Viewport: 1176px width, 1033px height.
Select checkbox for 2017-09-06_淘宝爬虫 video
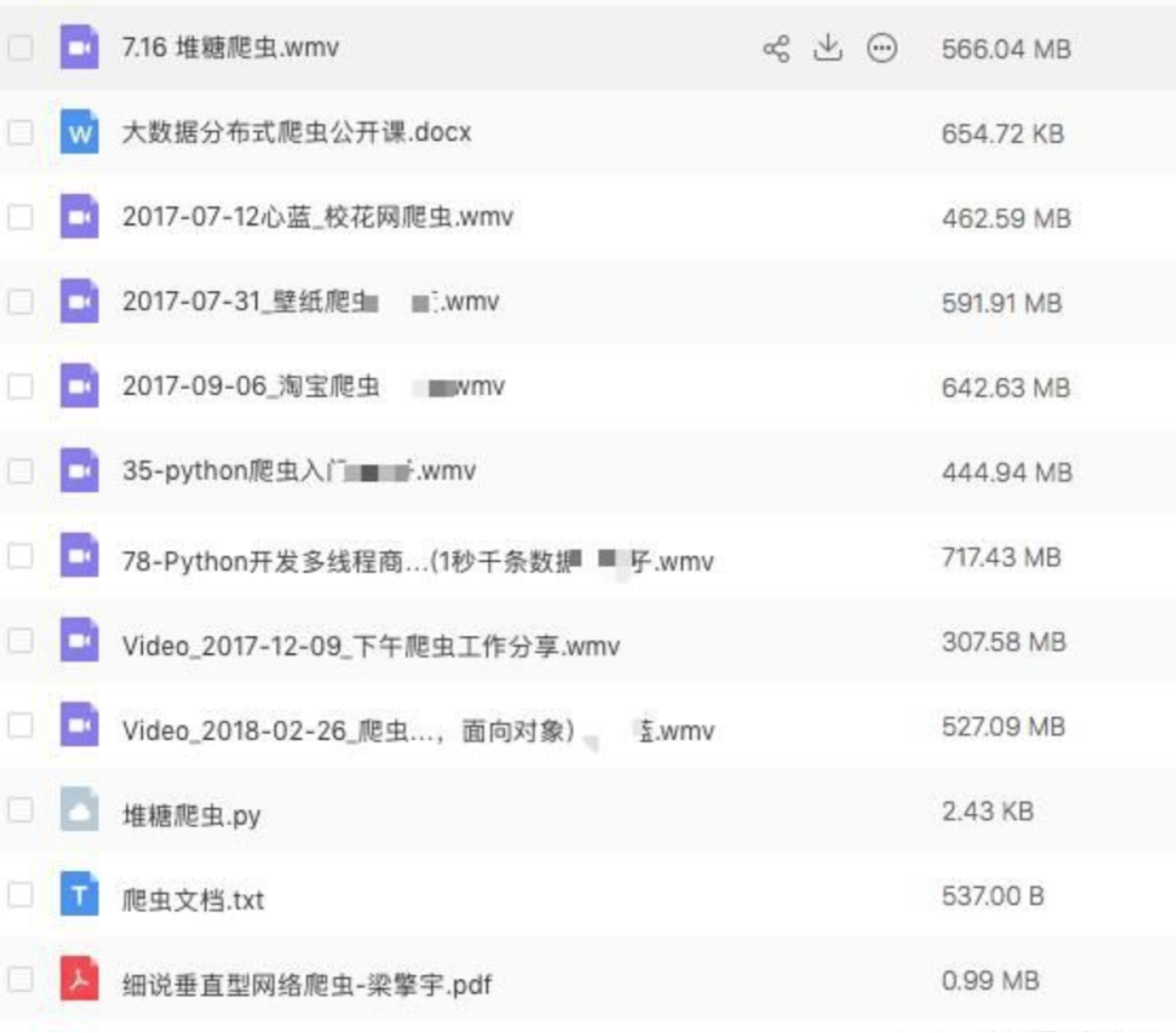pos(21,386)
